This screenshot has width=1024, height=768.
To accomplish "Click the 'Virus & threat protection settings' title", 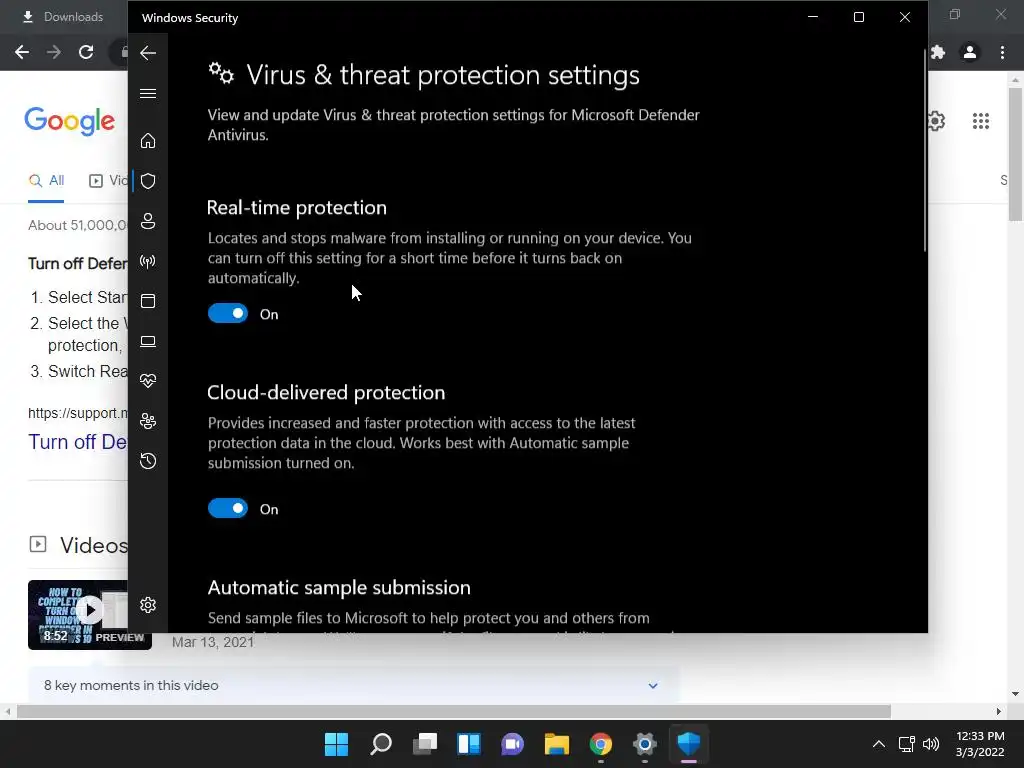I will (443, 75).
